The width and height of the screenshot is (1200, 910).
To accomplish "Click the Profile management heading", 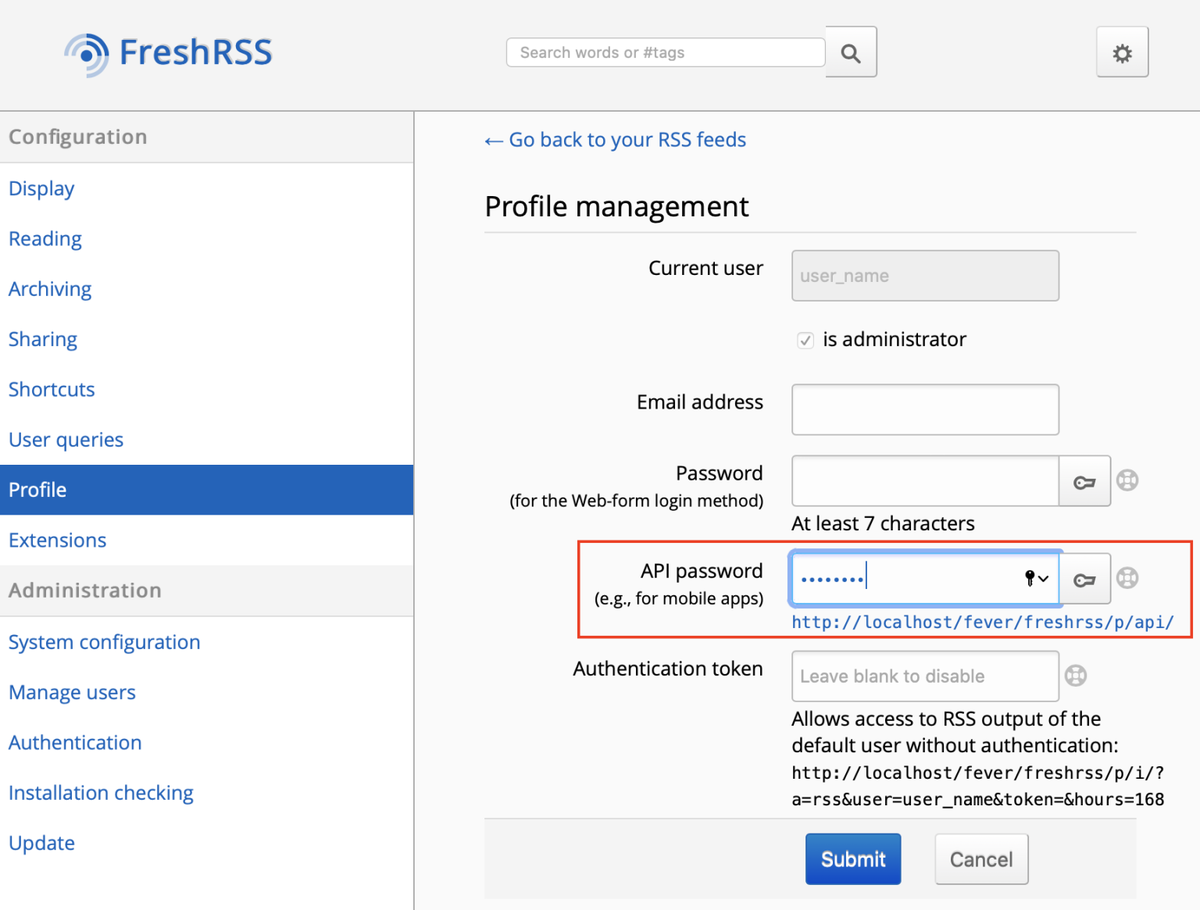I will 617,206.
